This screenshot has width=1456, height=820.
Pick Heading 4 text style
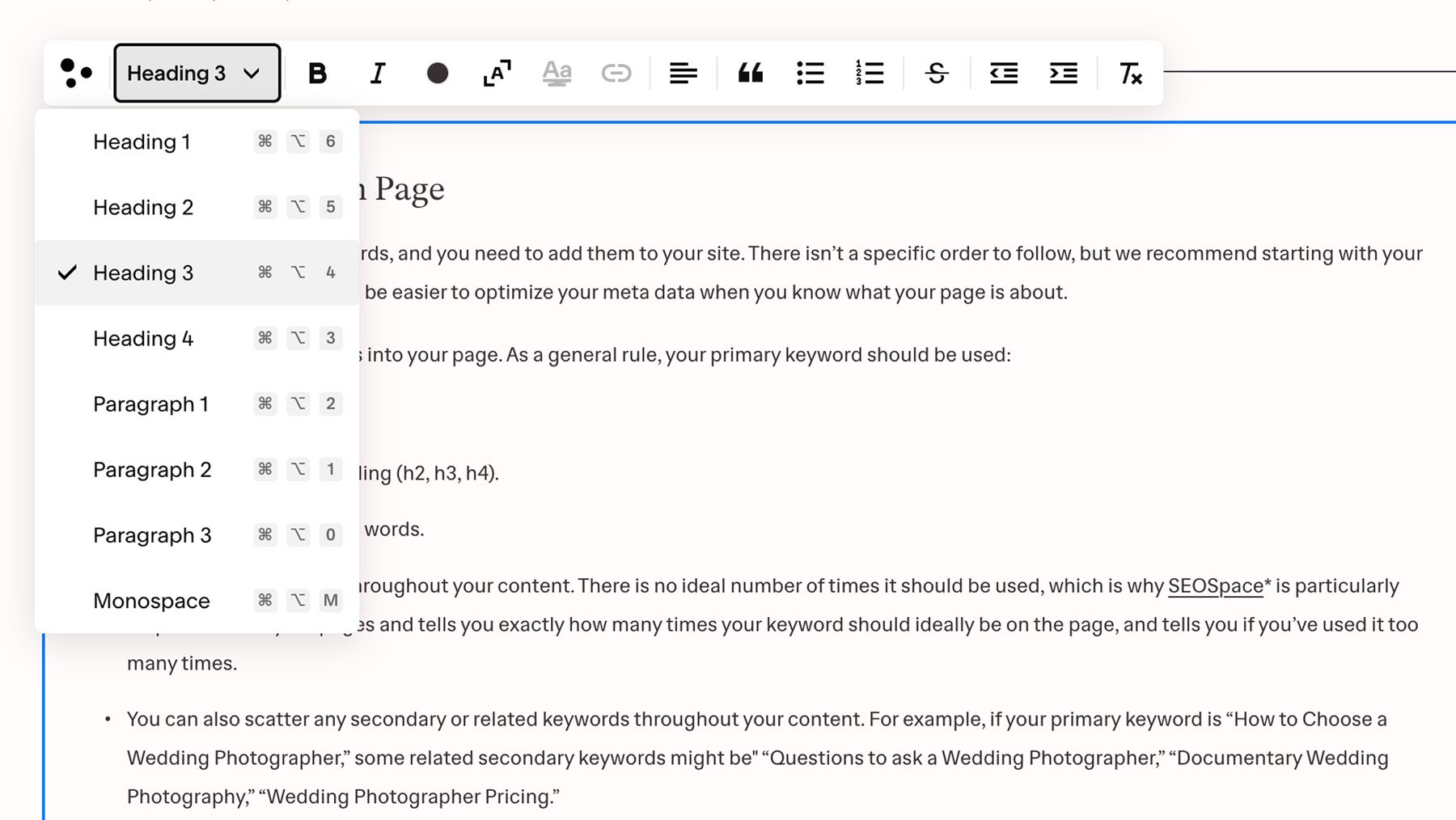(x=197, y=338)
